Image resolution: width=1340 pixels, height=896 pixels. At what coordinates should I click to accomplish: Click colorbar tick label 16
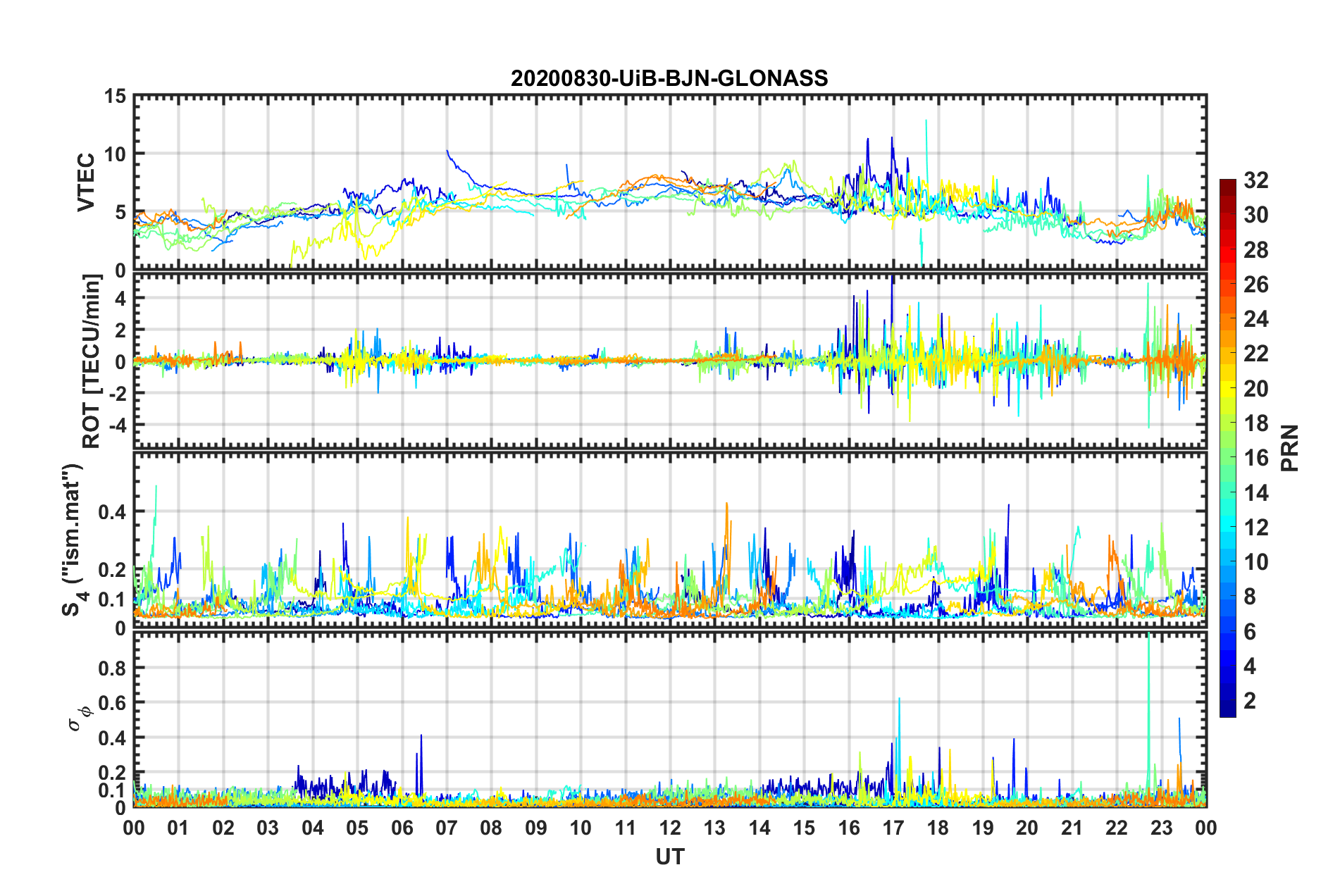(1255, 458)
